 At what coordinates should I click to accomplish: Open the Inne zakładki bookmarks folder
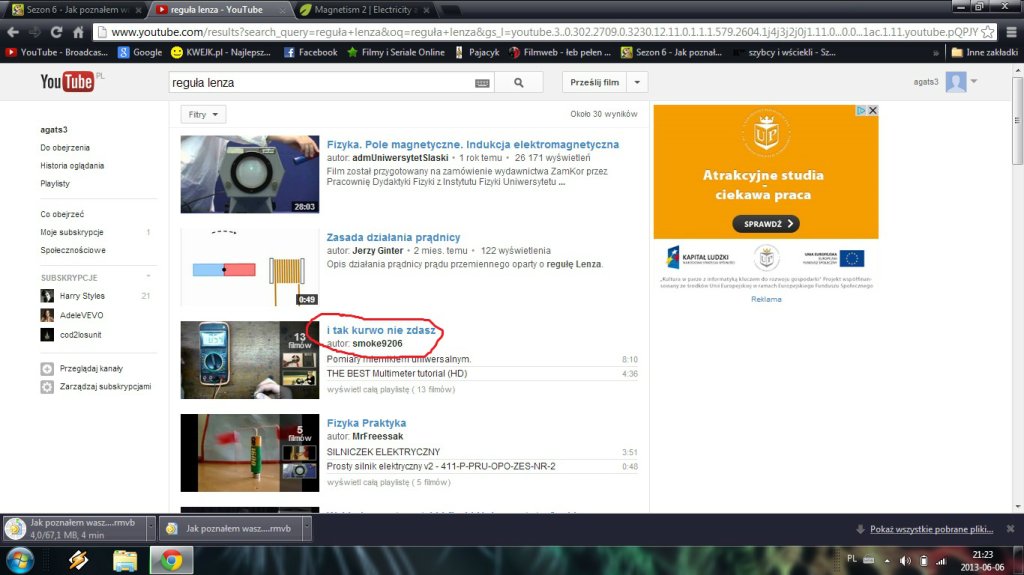click(x=984, y=52)
